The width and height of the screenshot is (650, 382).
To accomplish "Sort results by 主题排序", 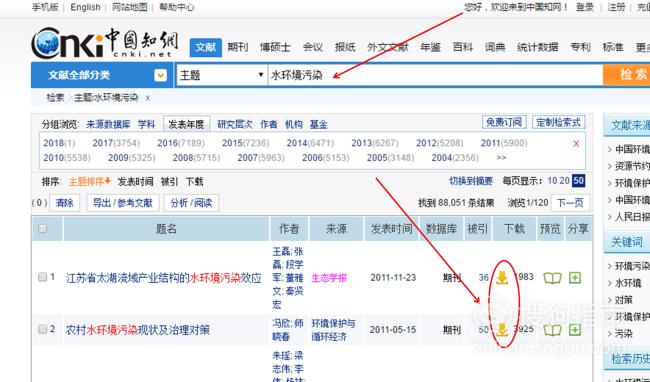I will [x=90, y=181].
